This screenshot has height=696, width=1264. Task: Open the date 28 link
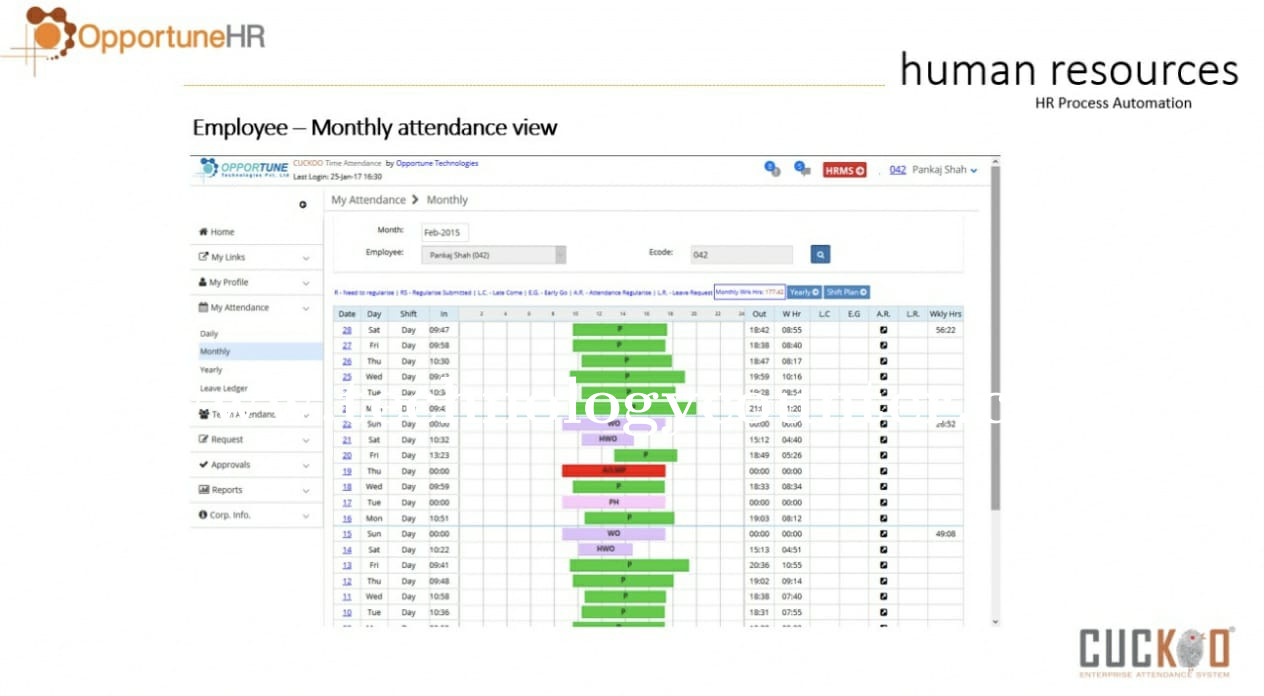(x=347, y=330)
